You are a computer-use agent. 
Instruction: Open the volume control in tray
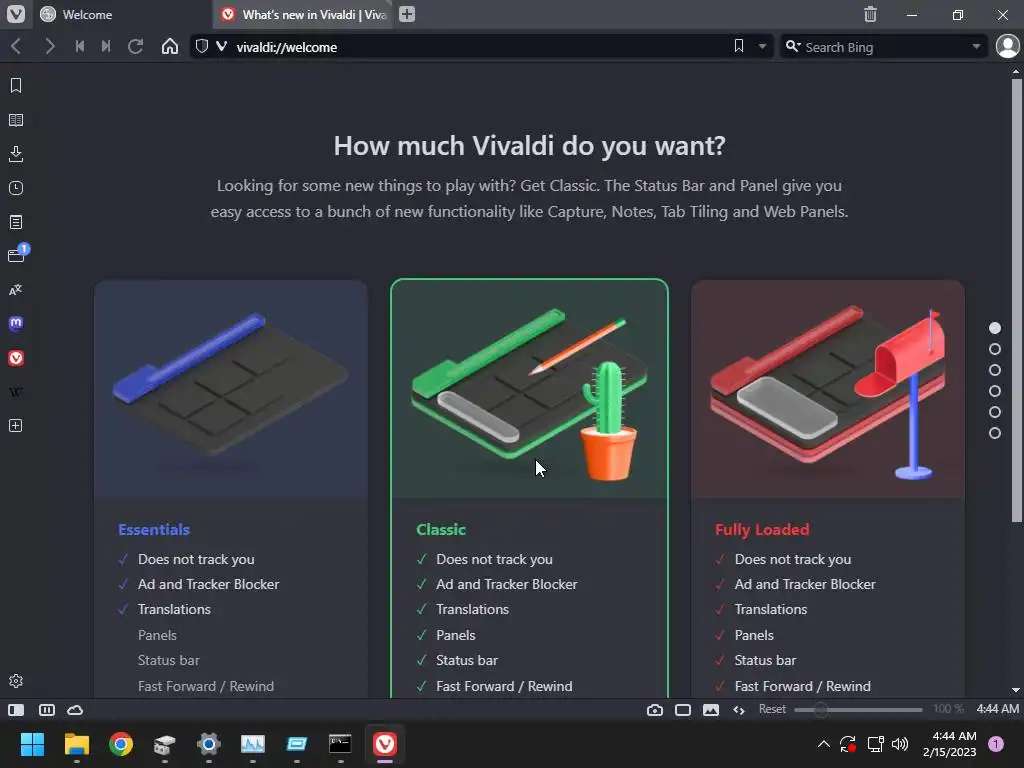[x=900, y=744]
